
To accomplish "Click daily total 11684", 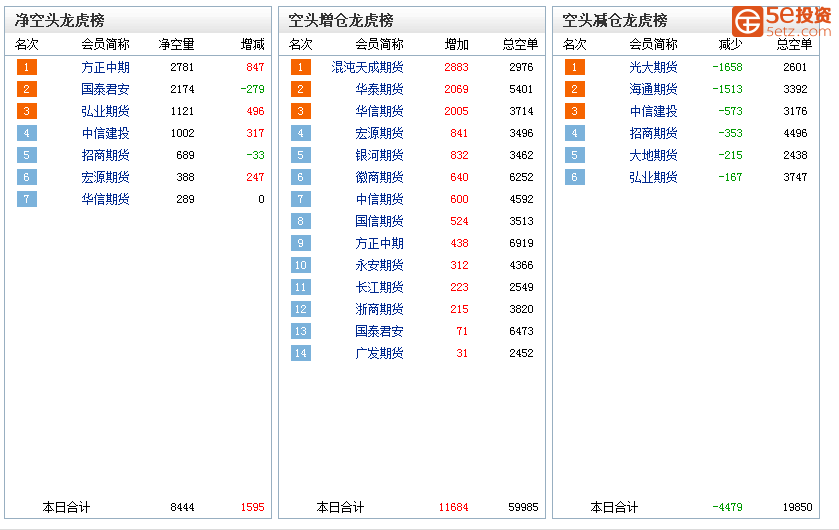I will coord(454,507).
